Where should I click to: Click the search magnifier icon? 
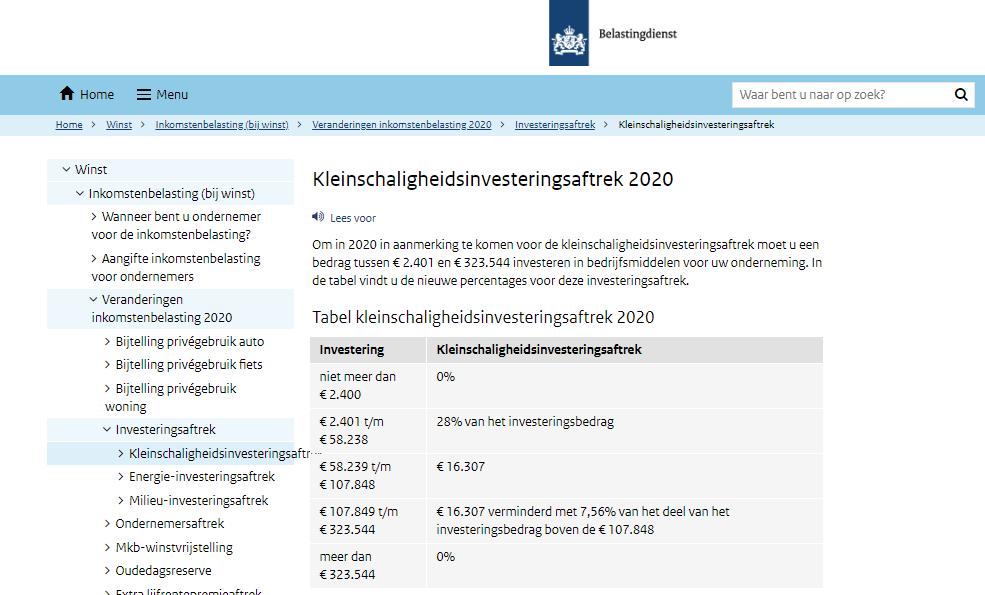click(961, 94)
